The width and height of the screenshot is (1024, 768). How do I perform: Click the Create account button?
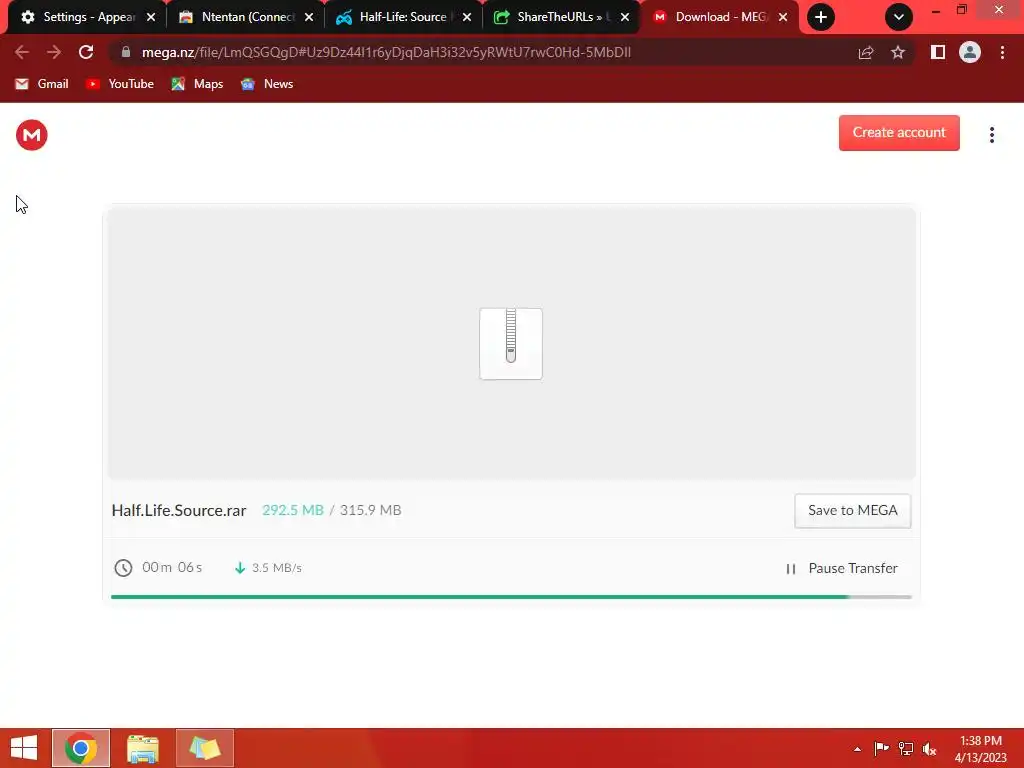pos(899,133)
